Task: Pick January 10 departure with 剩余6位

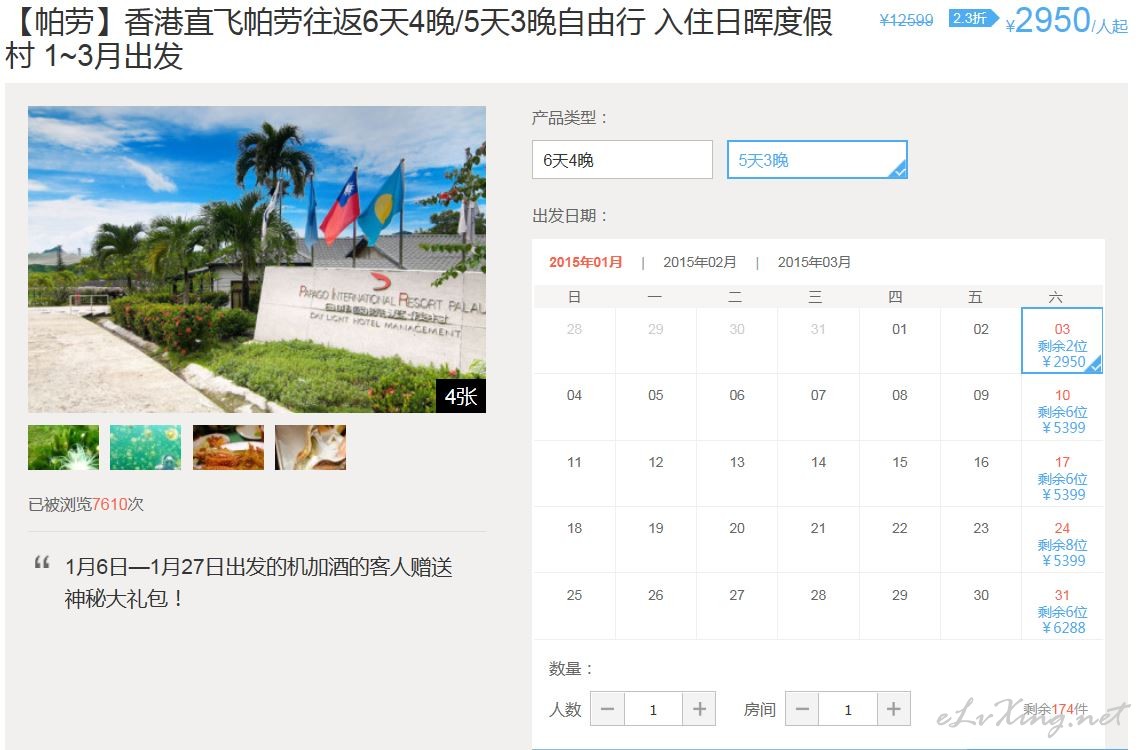Action: tap(1062, 407)
